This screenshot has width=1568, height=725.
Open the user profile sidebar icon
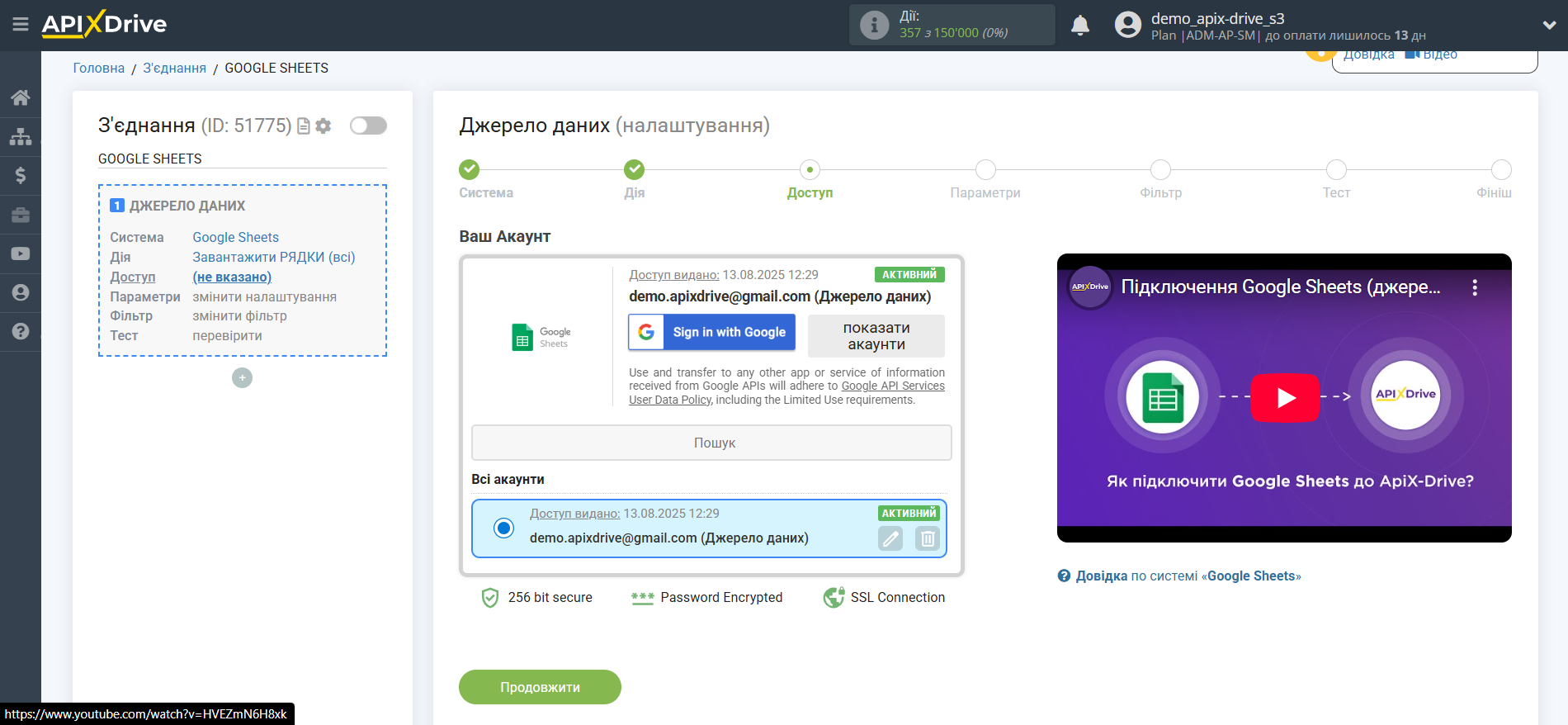click(x=21, y=292)
